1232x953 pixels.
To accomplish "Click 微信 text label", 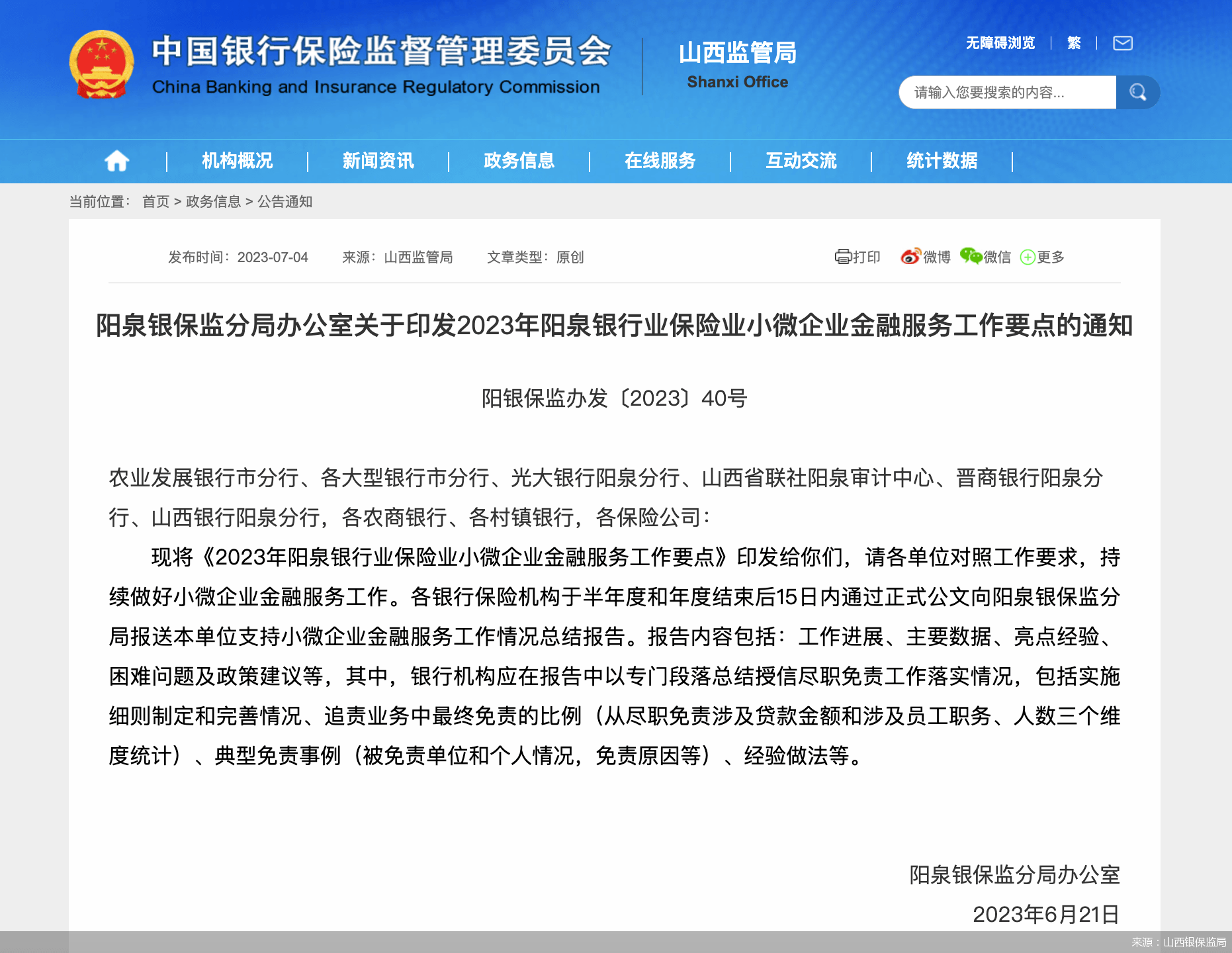I will 997,257.
